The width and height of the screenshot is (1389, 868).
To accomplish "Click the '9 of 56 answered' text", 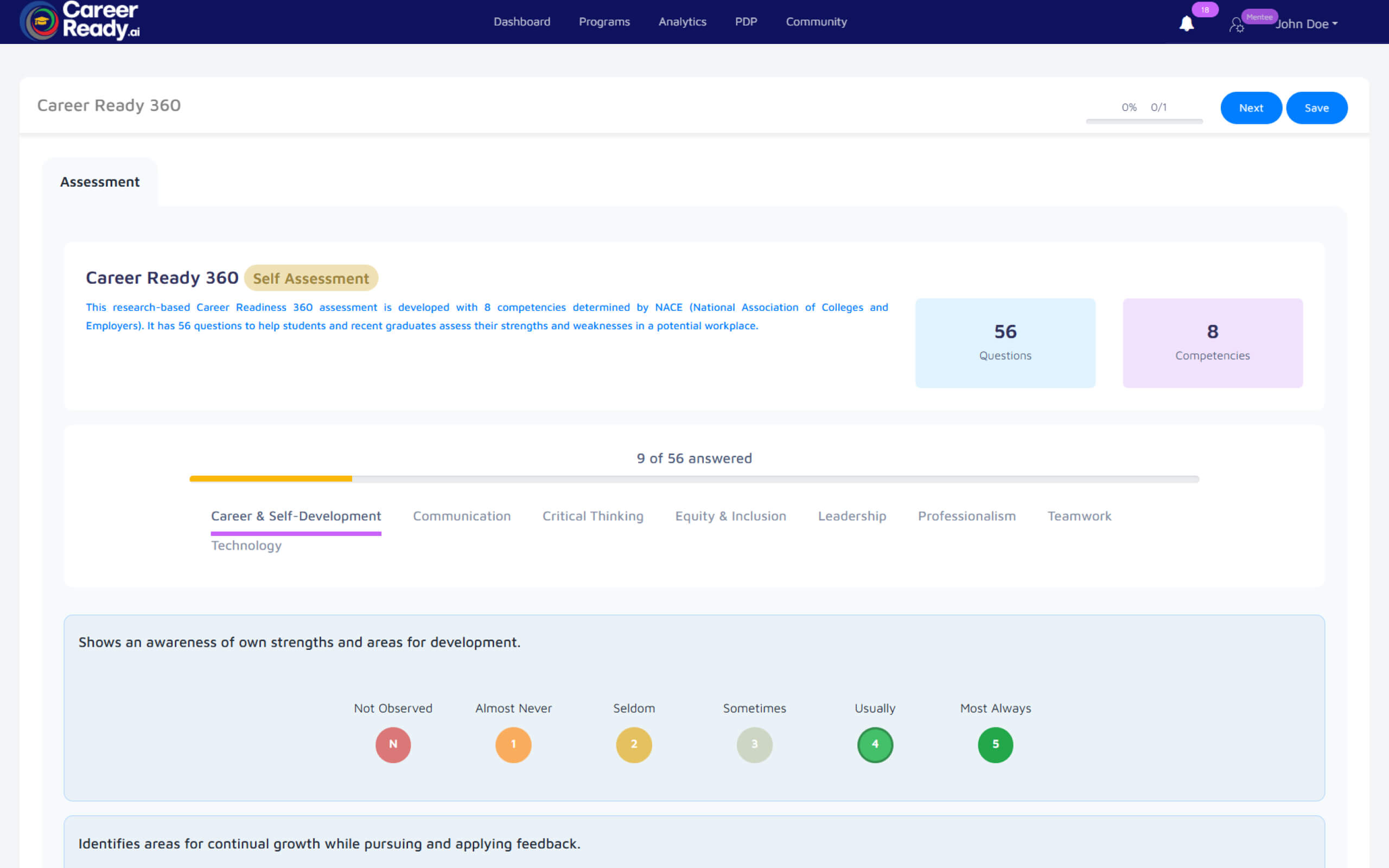I will [694, 458].
